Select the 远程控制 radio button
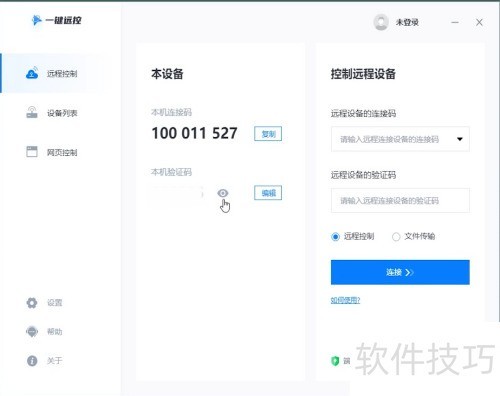This screenshot has height=396, width=500. click(x=353, y=236)
